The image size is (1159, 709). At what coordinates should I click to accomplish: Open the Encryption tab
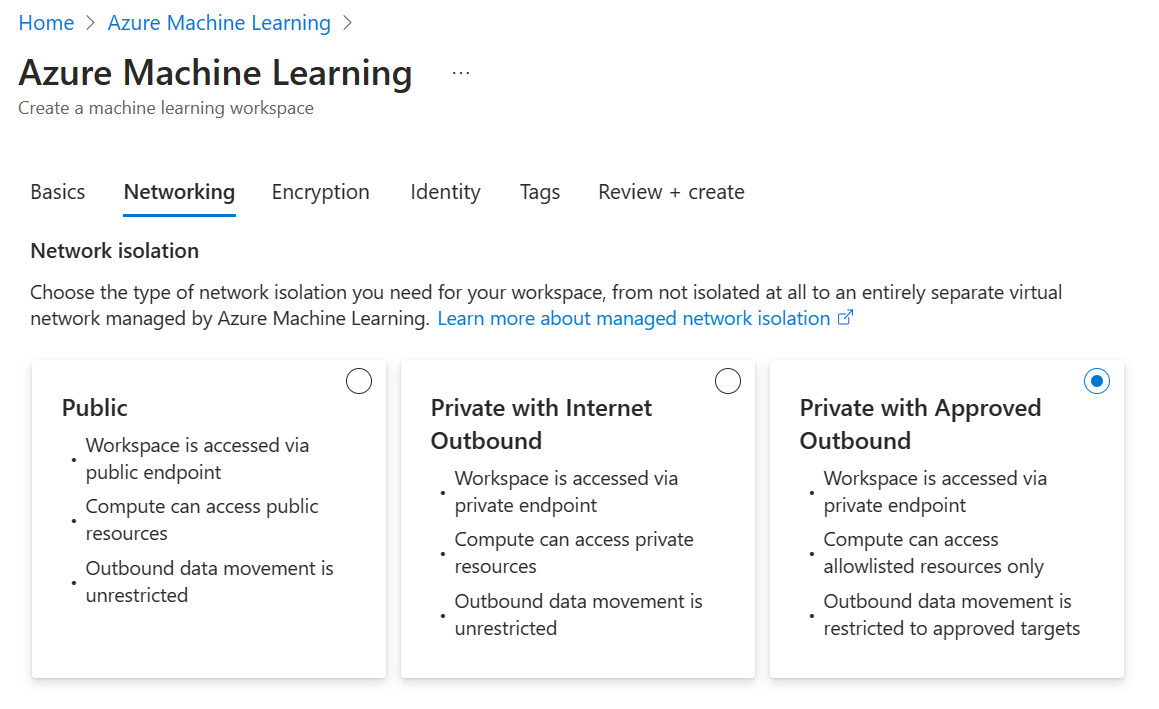click(x=320, y=192)
